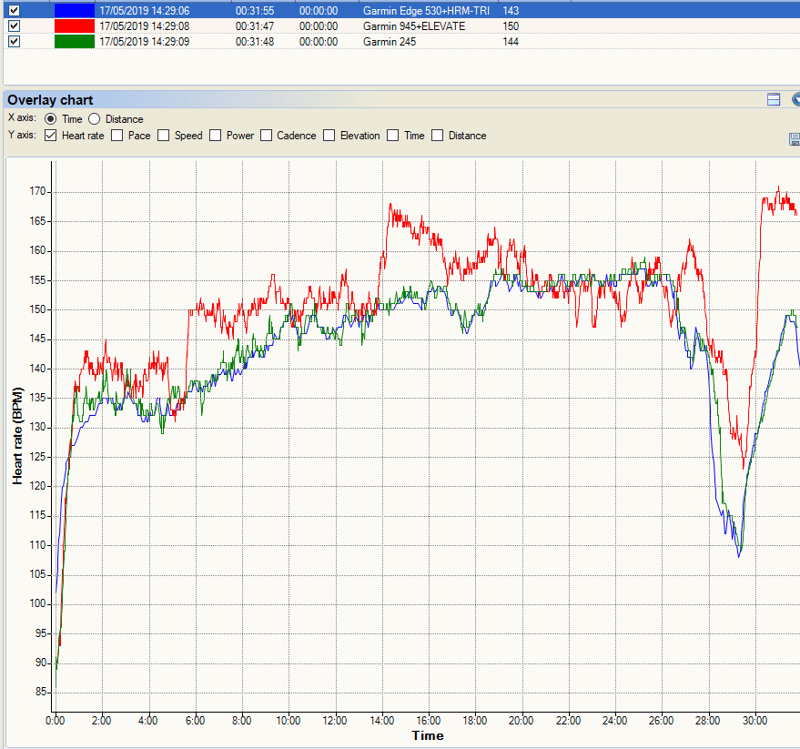Click the Garmin Edge 530+HRM-TRI name

[x=426, y=10]
